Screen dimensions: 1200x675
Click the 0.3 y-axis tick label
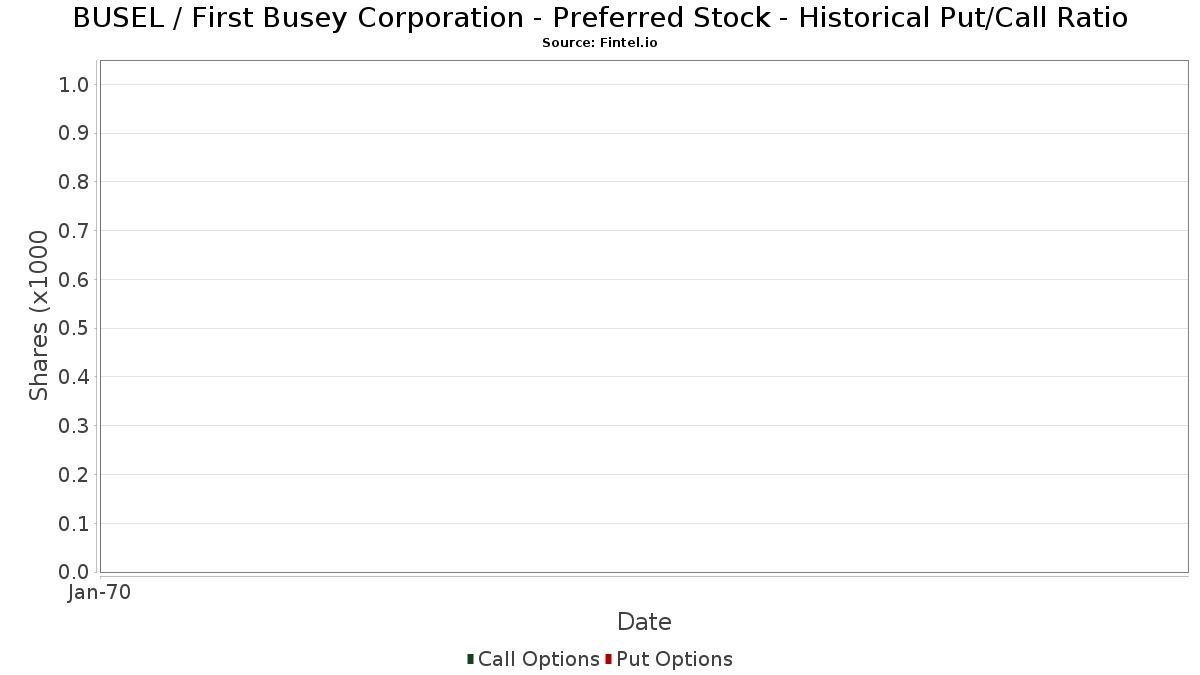(x=74, y=426)
